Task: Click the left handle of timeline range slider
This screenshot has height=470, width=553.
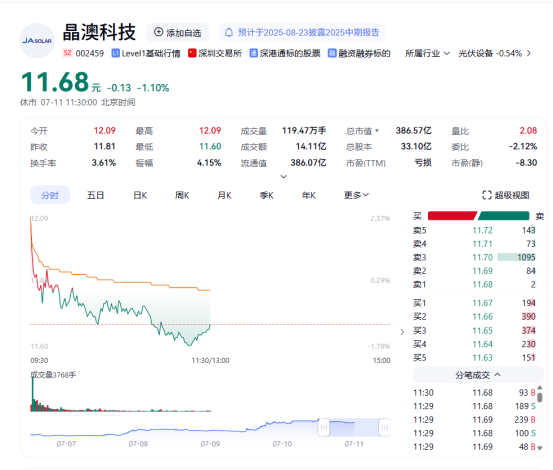Action: pyautogui.click(x=323, y=427)
